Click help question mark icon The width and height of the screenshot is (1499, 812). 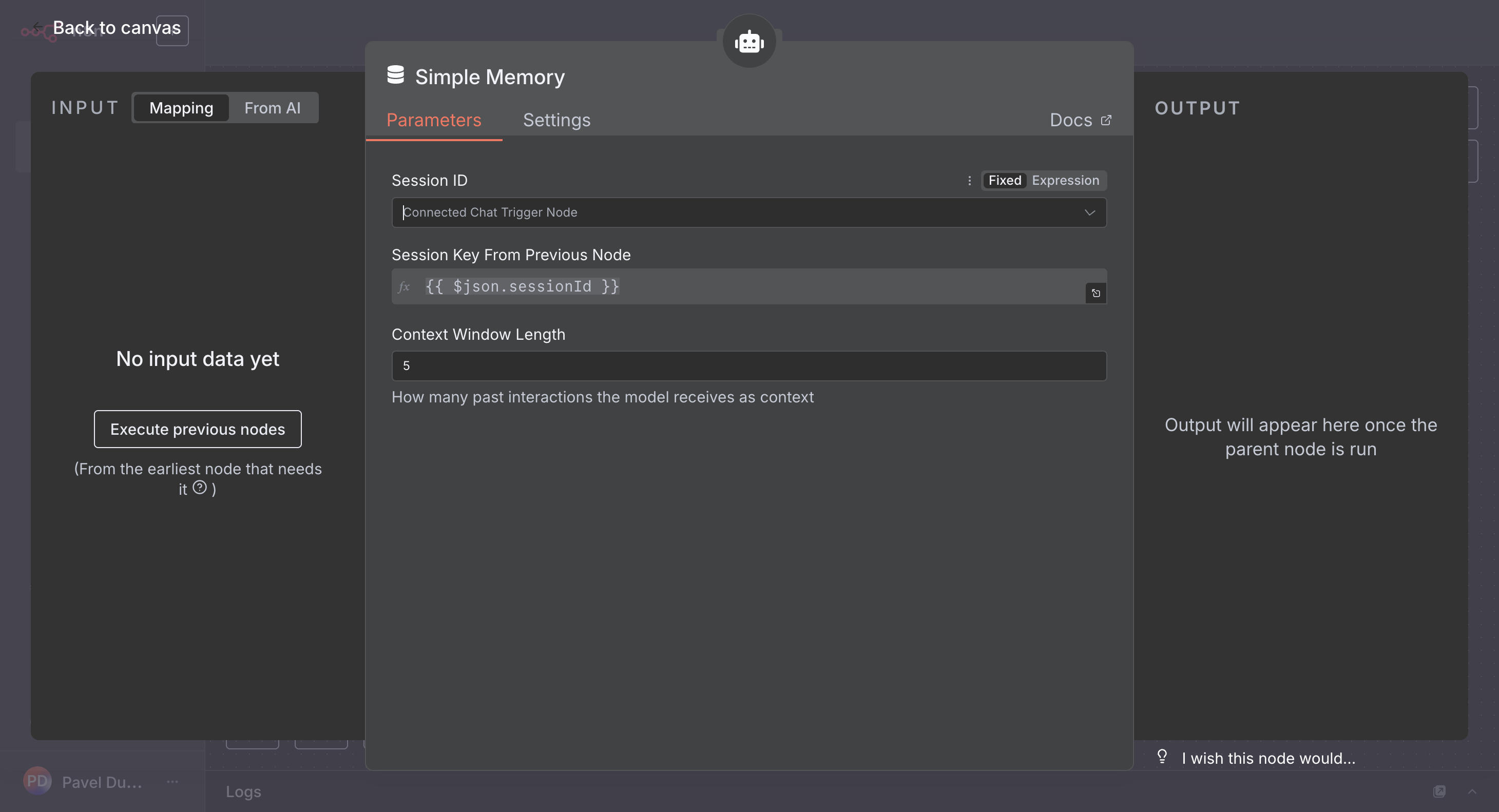[200, 488]
